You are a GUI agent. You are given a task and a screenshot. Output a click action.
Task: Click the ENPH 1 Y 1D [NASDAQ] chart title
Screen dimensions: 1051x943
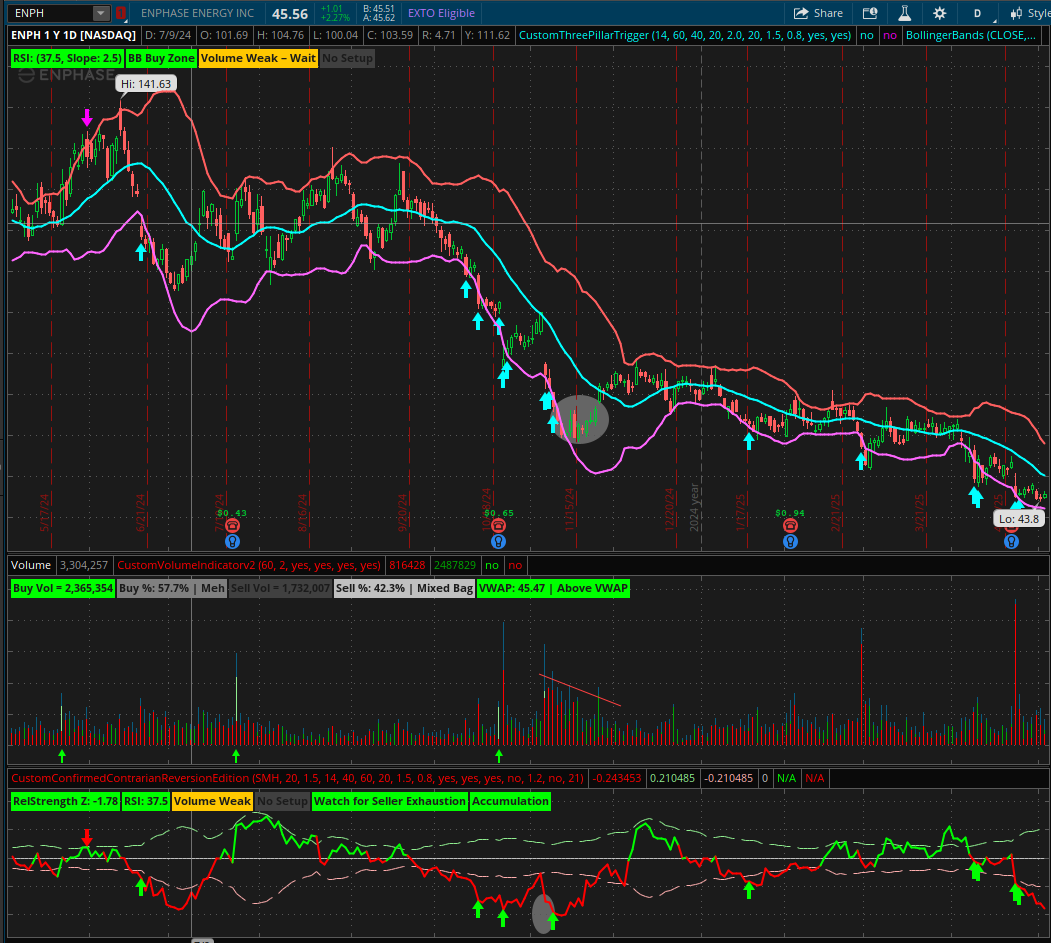coord(73,35)
